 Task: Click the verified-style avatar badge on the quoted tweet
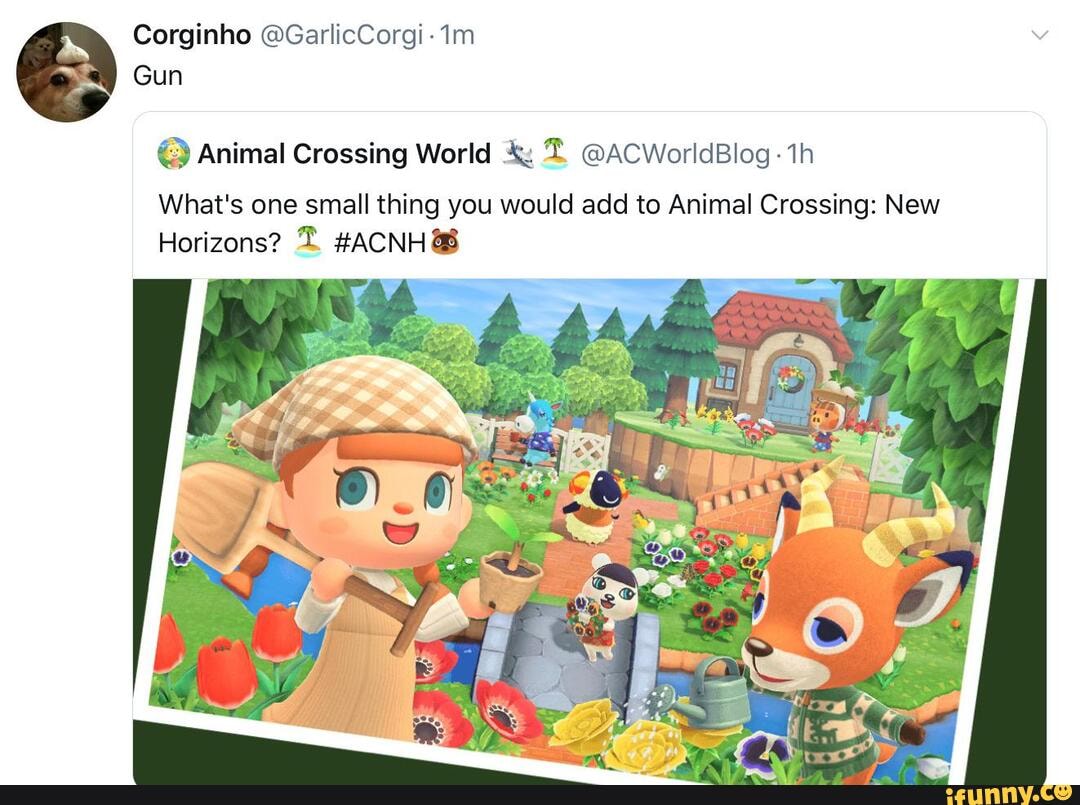pos(173,153)
